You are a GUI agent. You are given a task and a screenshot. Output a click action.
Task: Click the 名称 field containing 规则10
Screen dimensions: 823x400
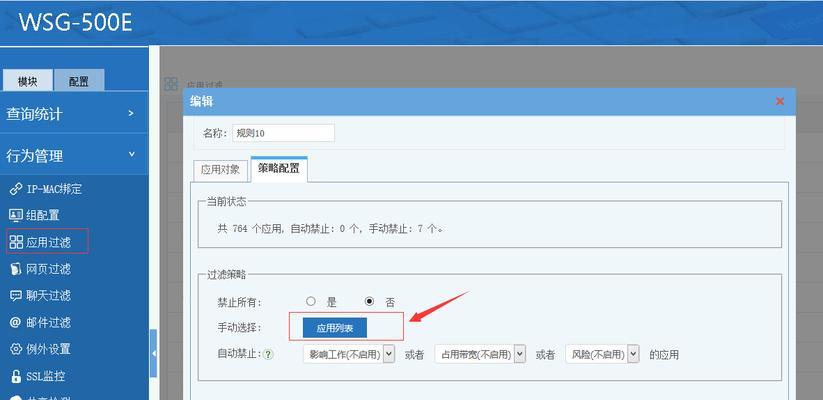click(283, 133)
